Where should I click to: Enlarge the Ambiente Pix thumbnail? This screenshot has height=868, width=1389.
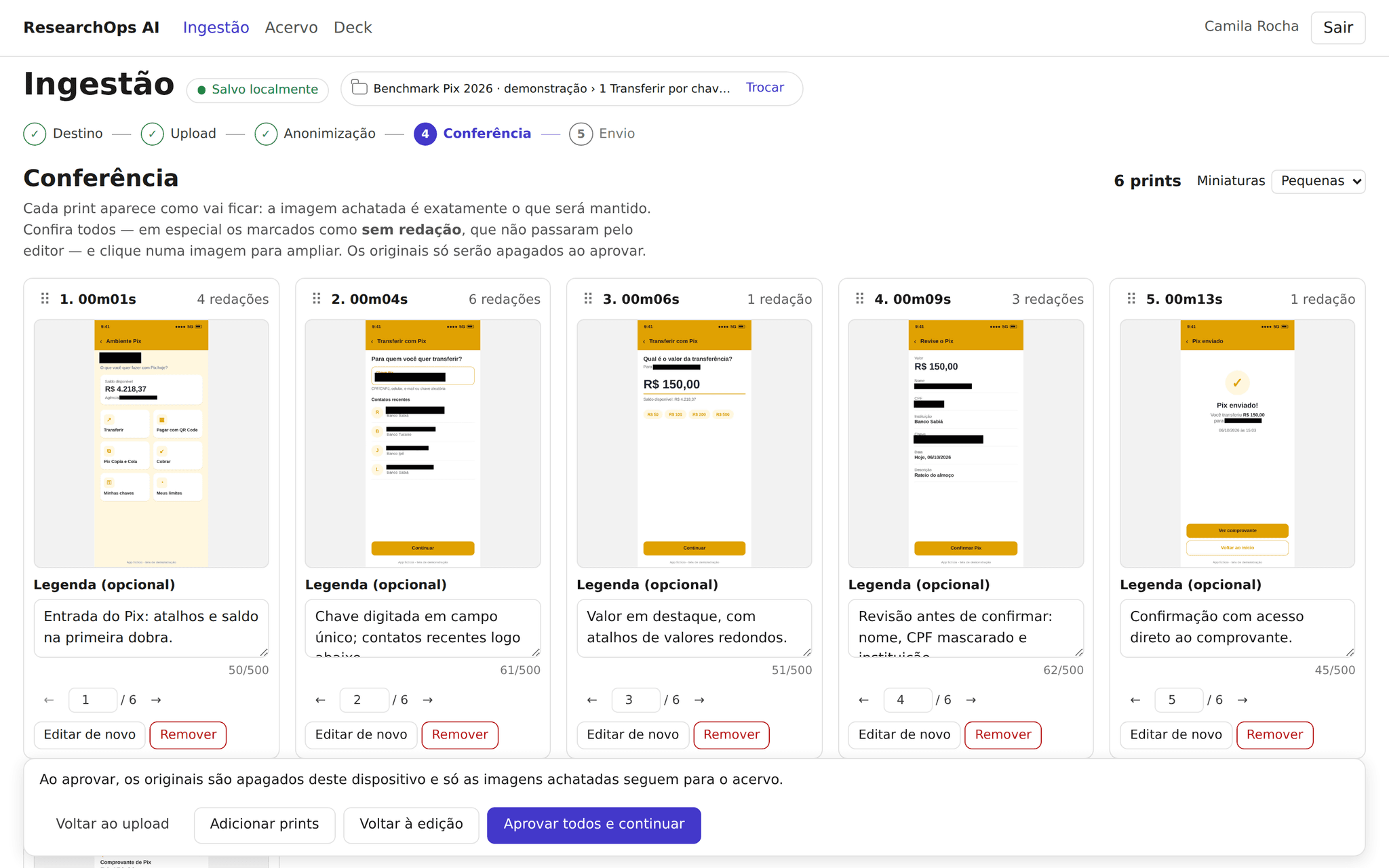pos(151,443)
